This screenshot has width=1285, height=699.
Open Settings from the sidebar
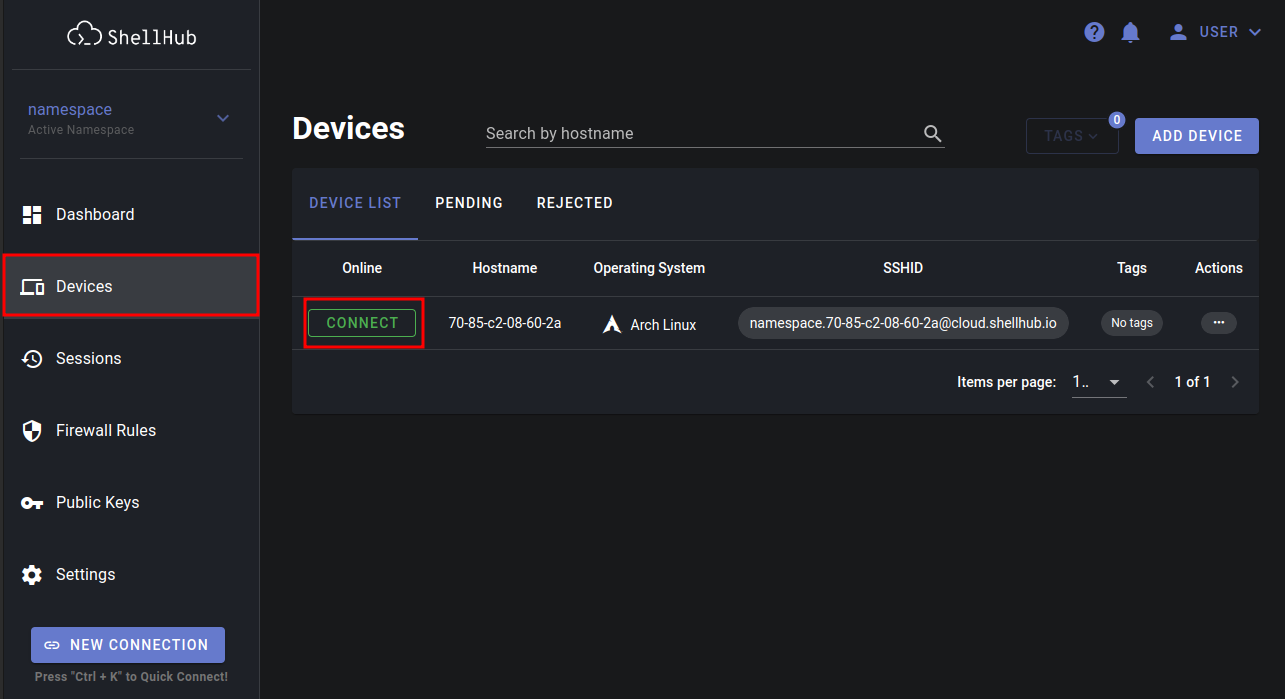pyautogui.click(x=130, y=575)
